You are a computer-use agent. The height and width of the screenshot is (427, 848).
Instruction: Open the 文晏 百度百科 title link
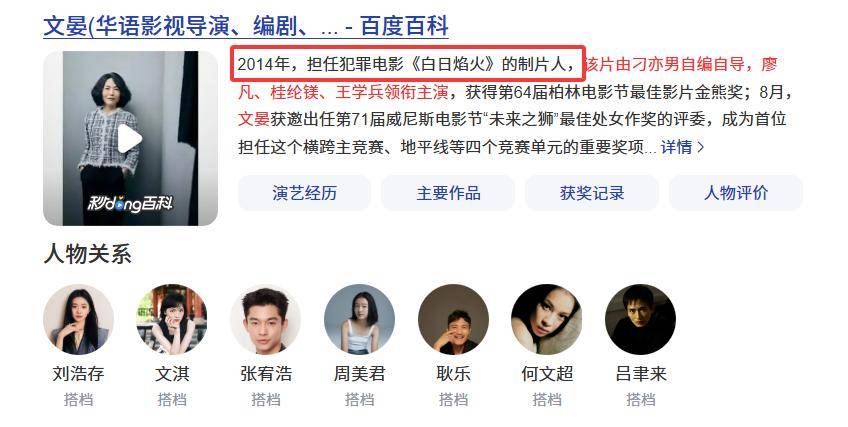click(x=246, y=26)
